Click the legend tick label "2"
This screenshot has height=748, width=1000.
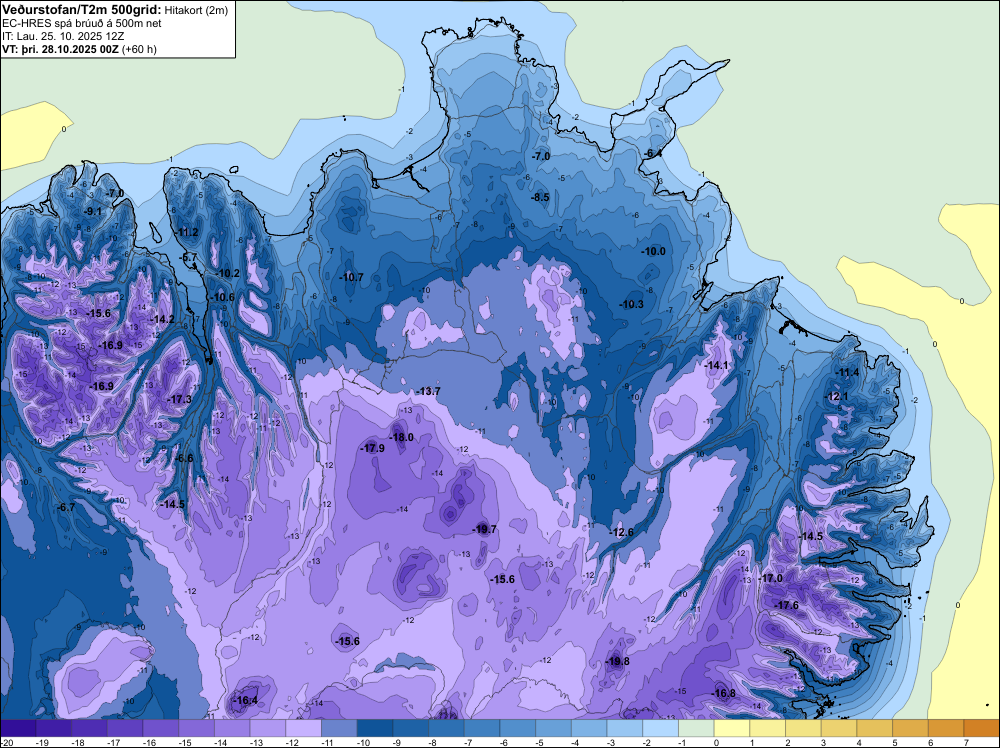coord(788,742)
